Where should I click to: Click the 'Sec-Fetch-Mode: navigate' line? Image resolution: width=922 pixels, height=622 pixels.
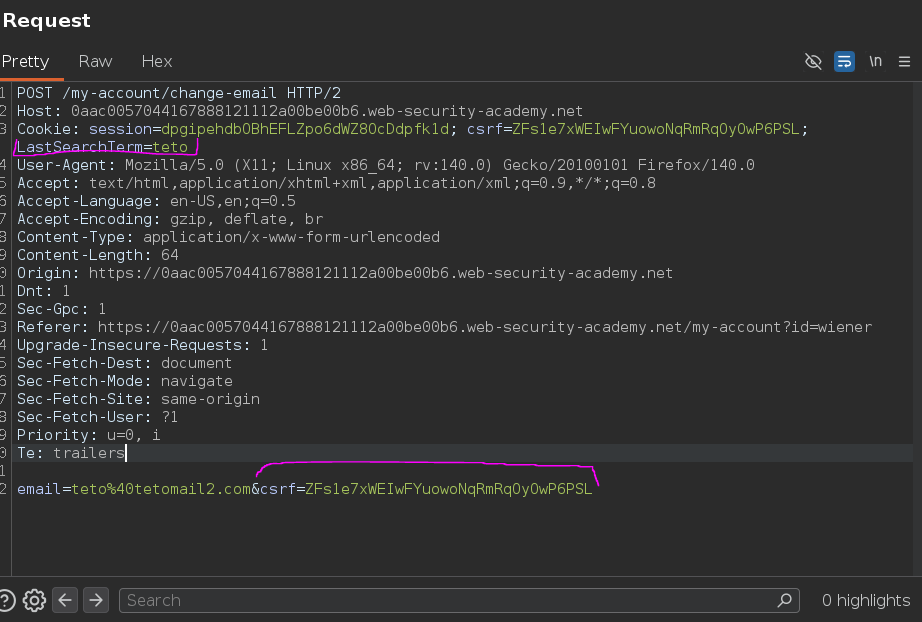[x=125, y=381]
